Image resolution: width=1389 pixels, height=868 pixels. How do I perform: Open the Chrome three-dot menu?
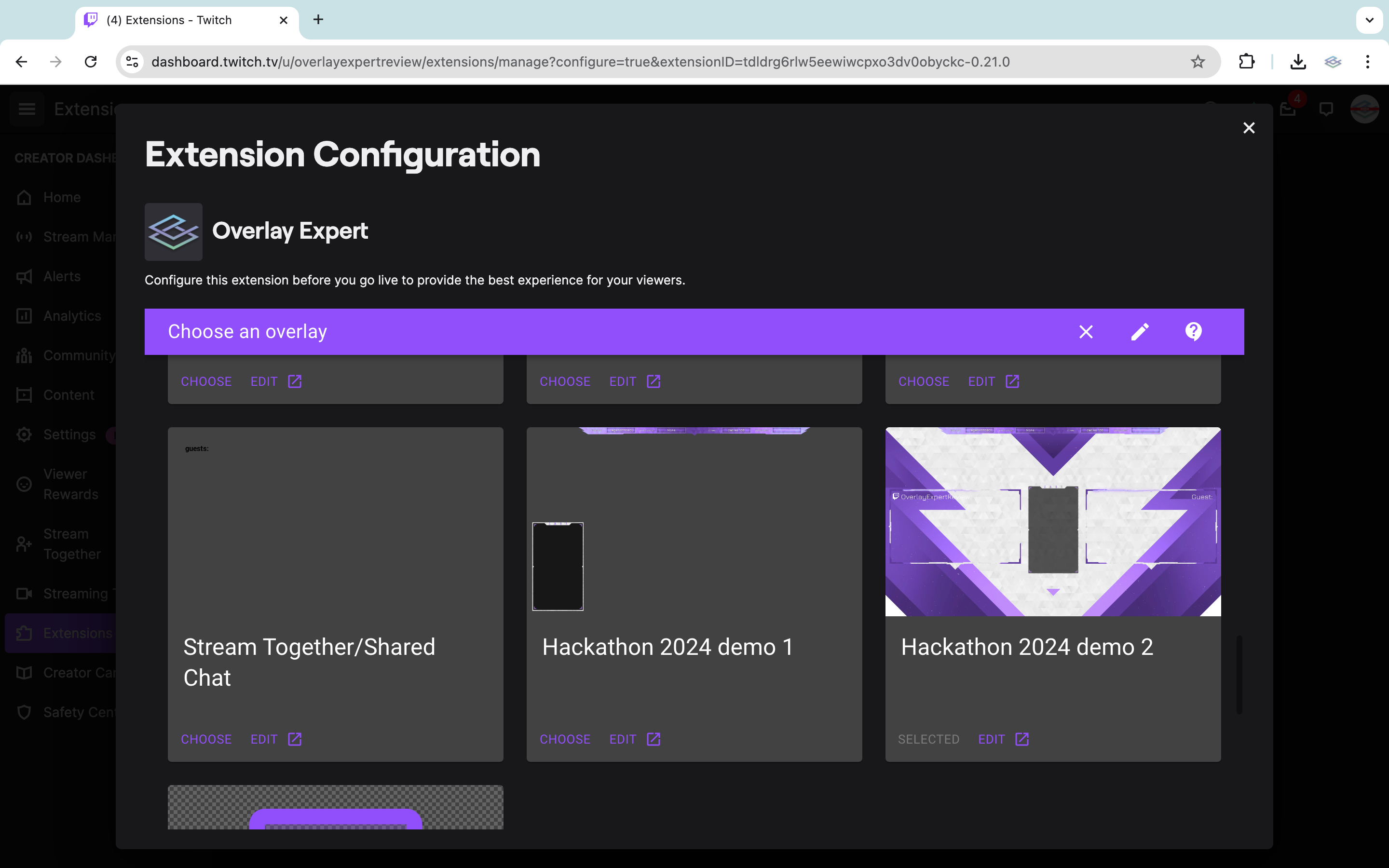[1368, 61]
